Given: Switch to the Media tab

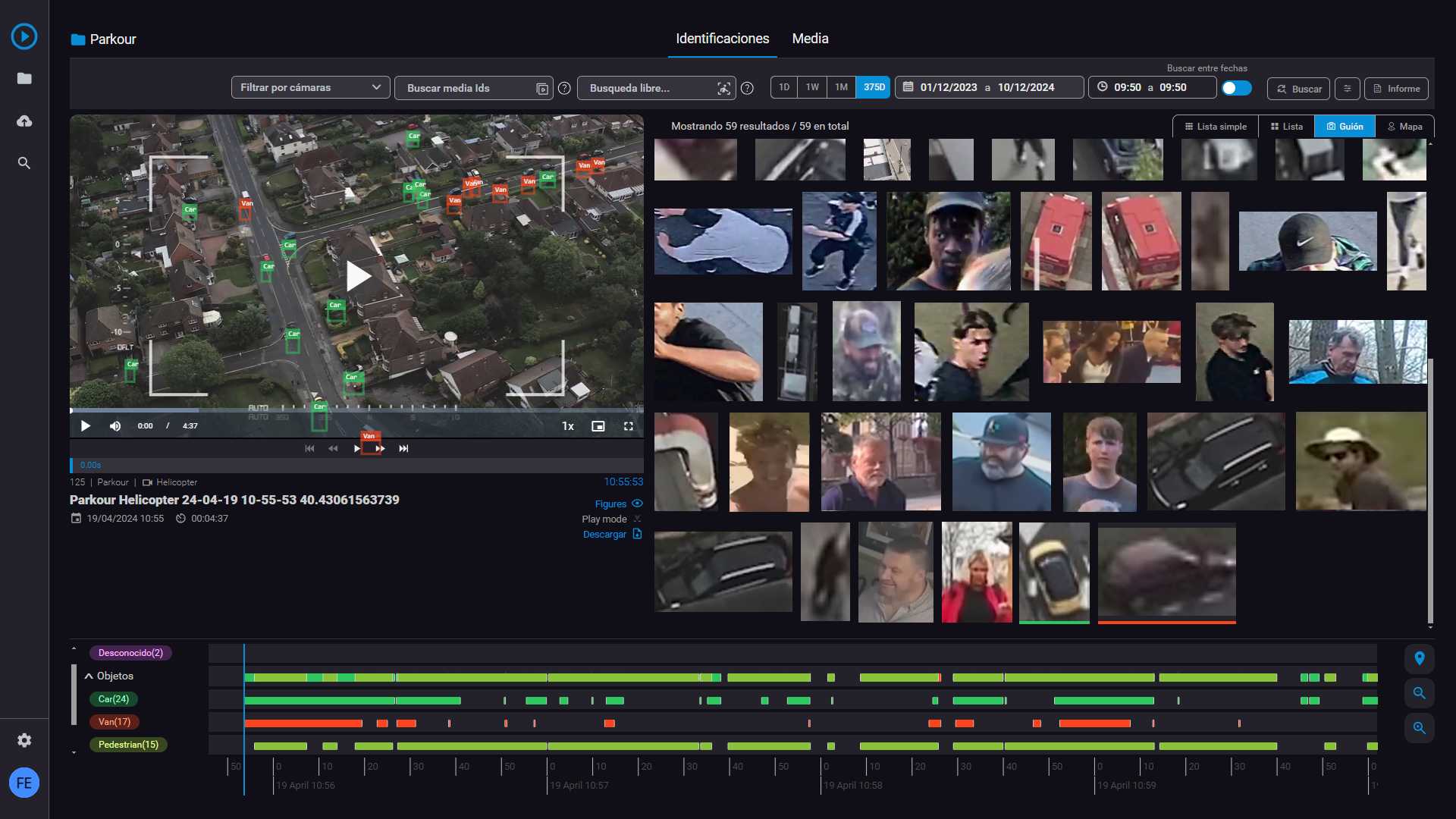Looking at the screenshot, I should (x=809, y=39).
